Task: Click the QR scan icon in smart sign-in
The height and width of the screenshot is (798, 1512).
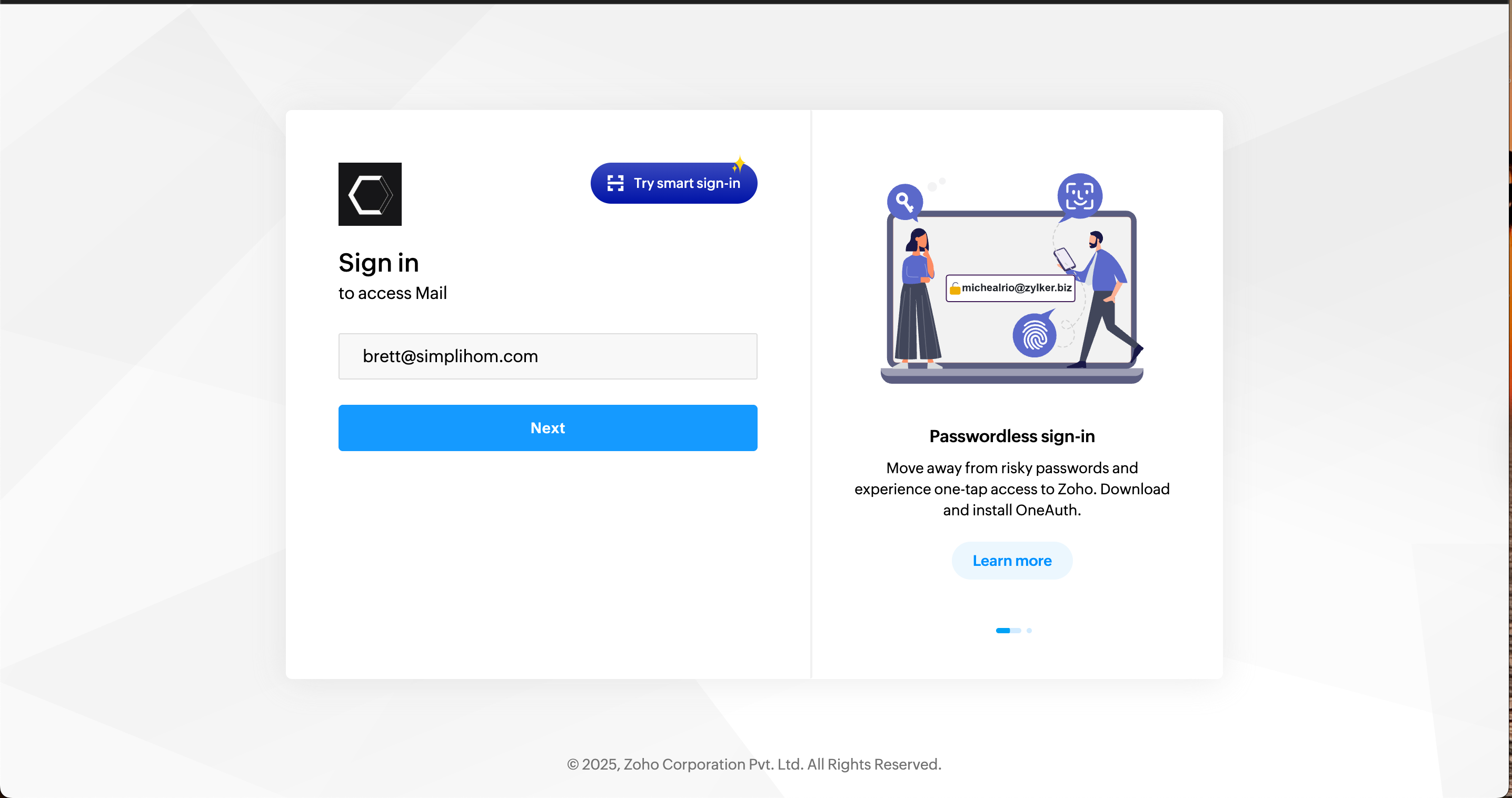Action: (x=615, y=183)
